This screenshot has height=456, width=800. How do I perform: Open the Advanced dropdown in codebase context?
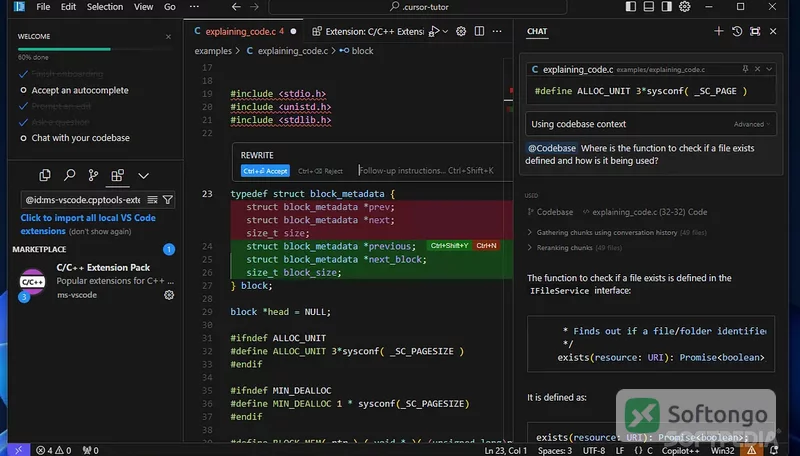[x=752, y=124]
